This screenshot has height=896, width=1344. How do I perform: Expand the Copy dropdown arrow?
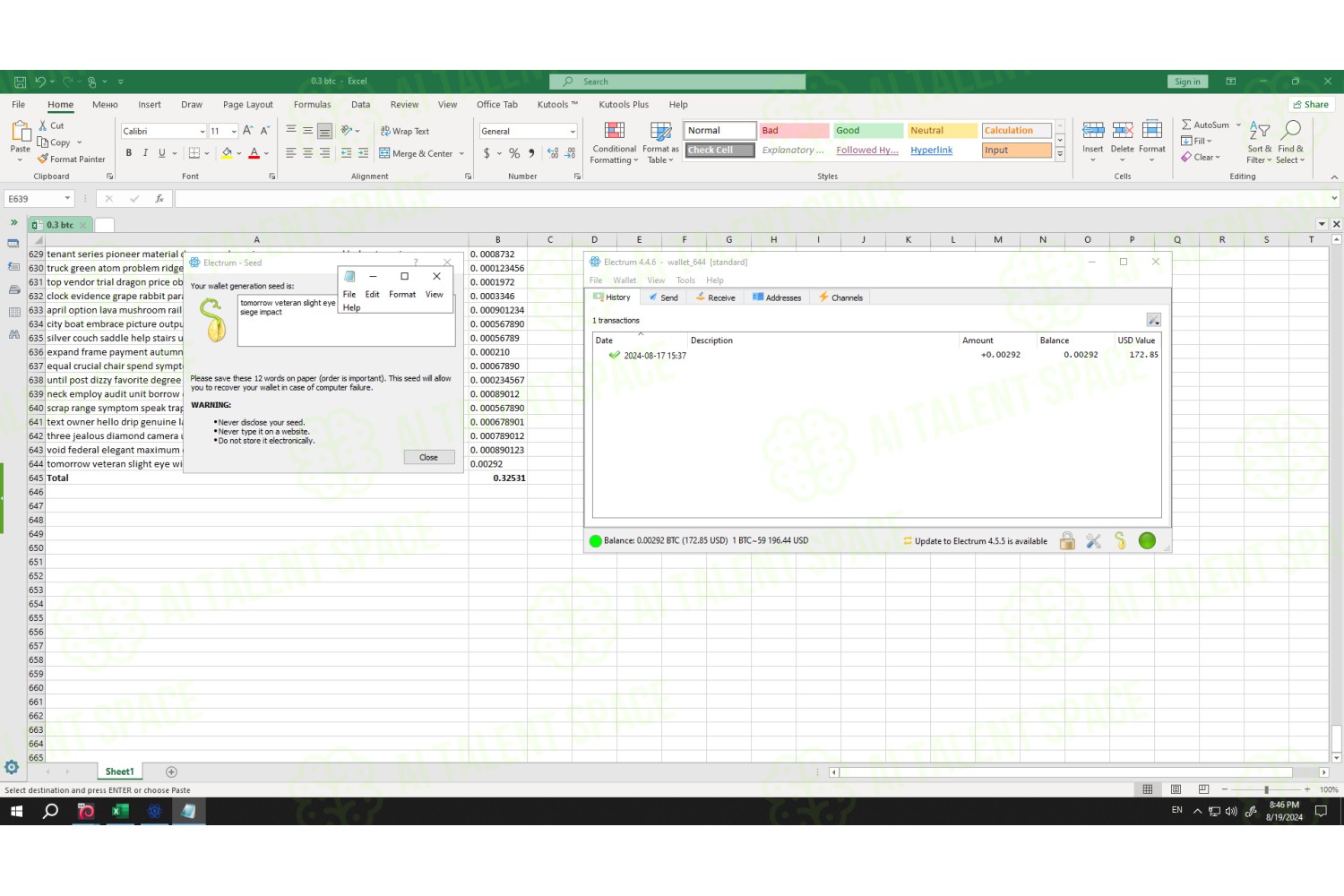[x=79, y=142]
